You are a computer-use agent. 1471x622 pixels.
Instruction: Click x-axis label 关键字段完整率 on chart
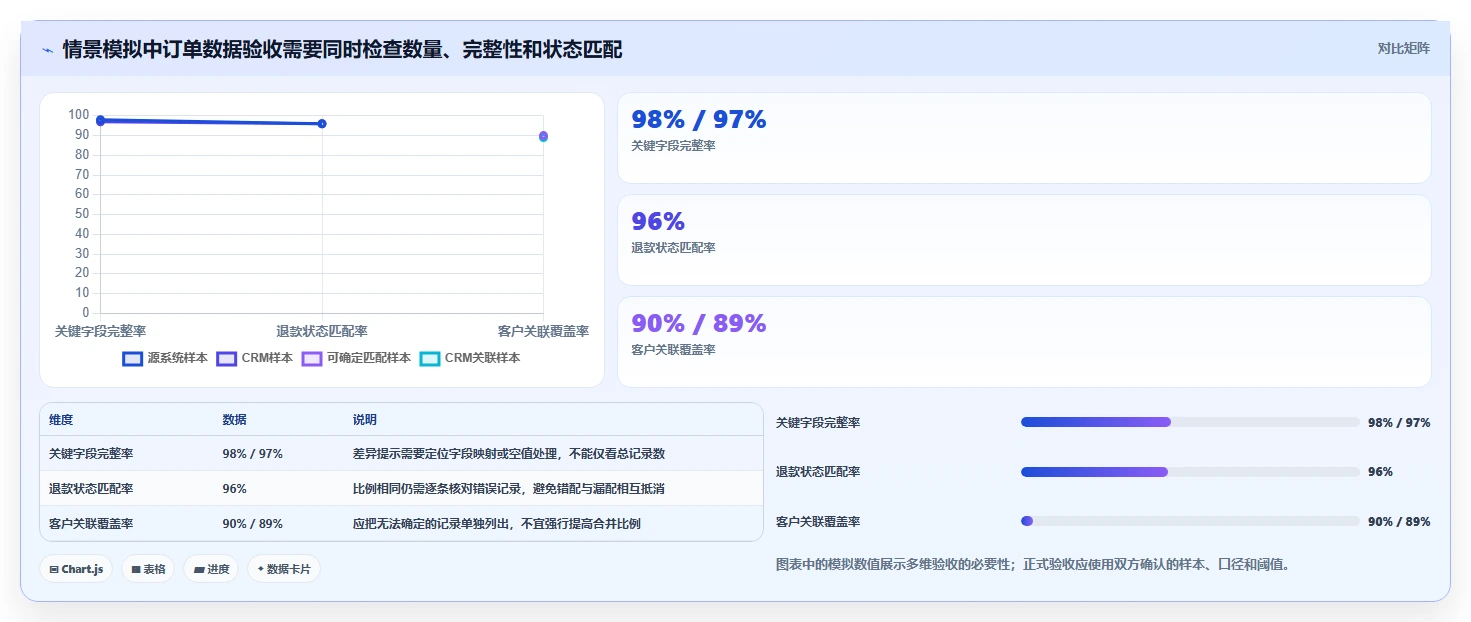[100, 331]
